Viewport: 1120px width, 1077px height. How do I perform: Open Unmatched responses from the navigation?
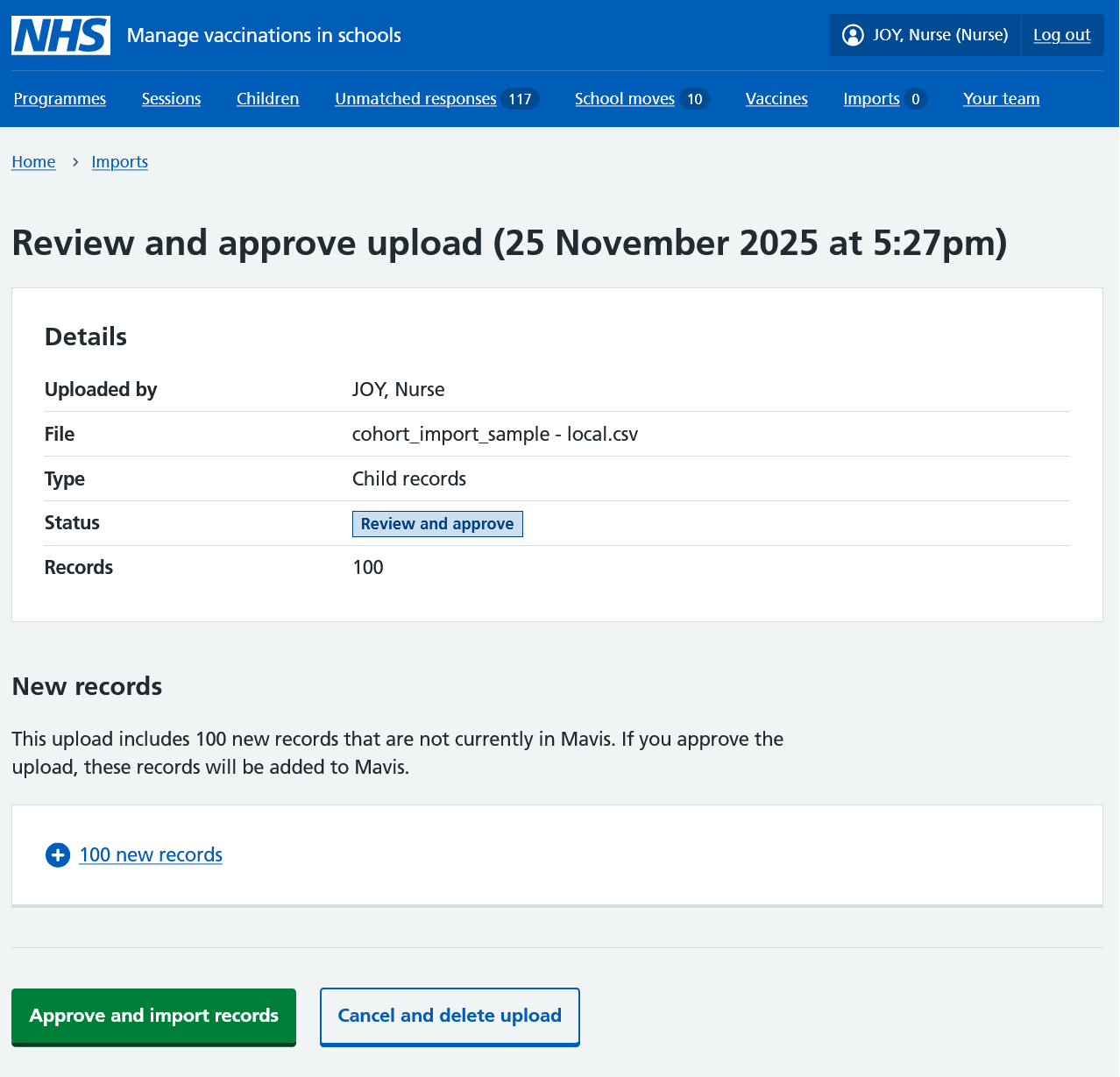click(415, 98)
